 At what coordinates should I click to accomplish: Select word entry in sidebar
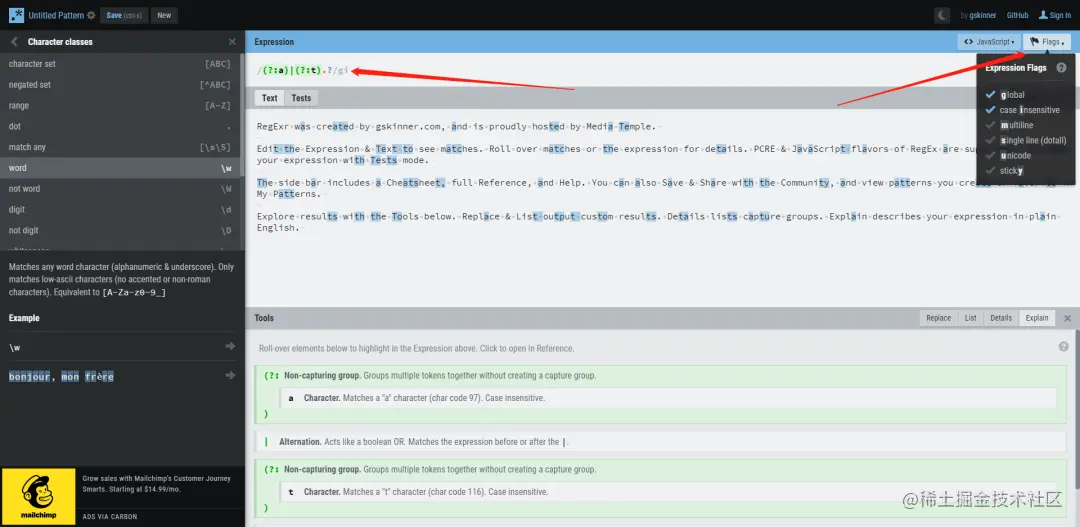click(120, 167)
